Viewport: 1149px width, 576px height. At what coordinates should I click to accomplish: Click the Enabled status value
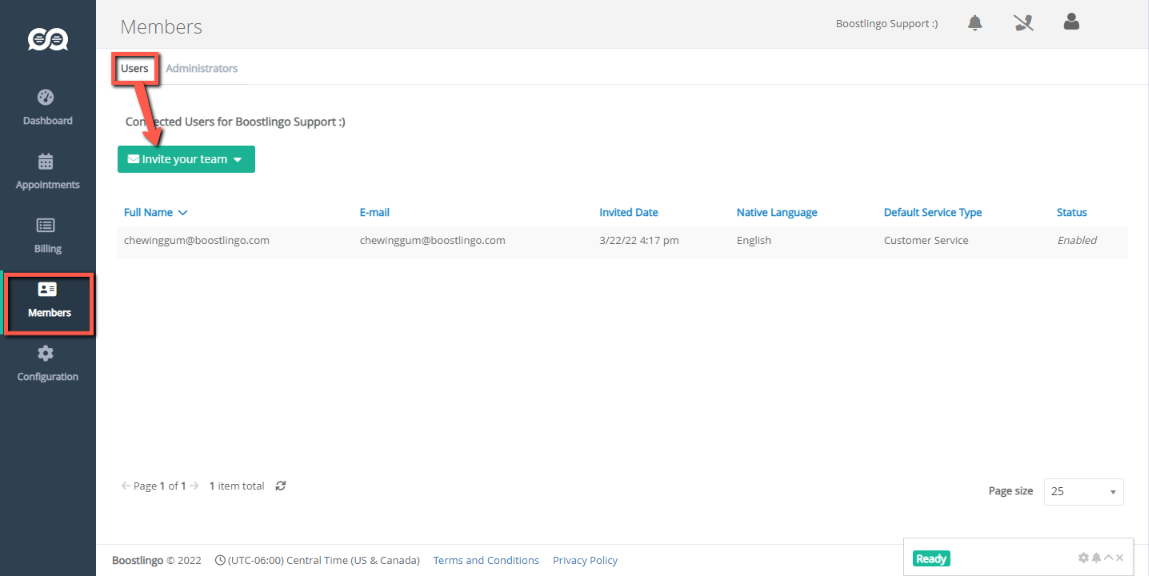click(1076, 240)
